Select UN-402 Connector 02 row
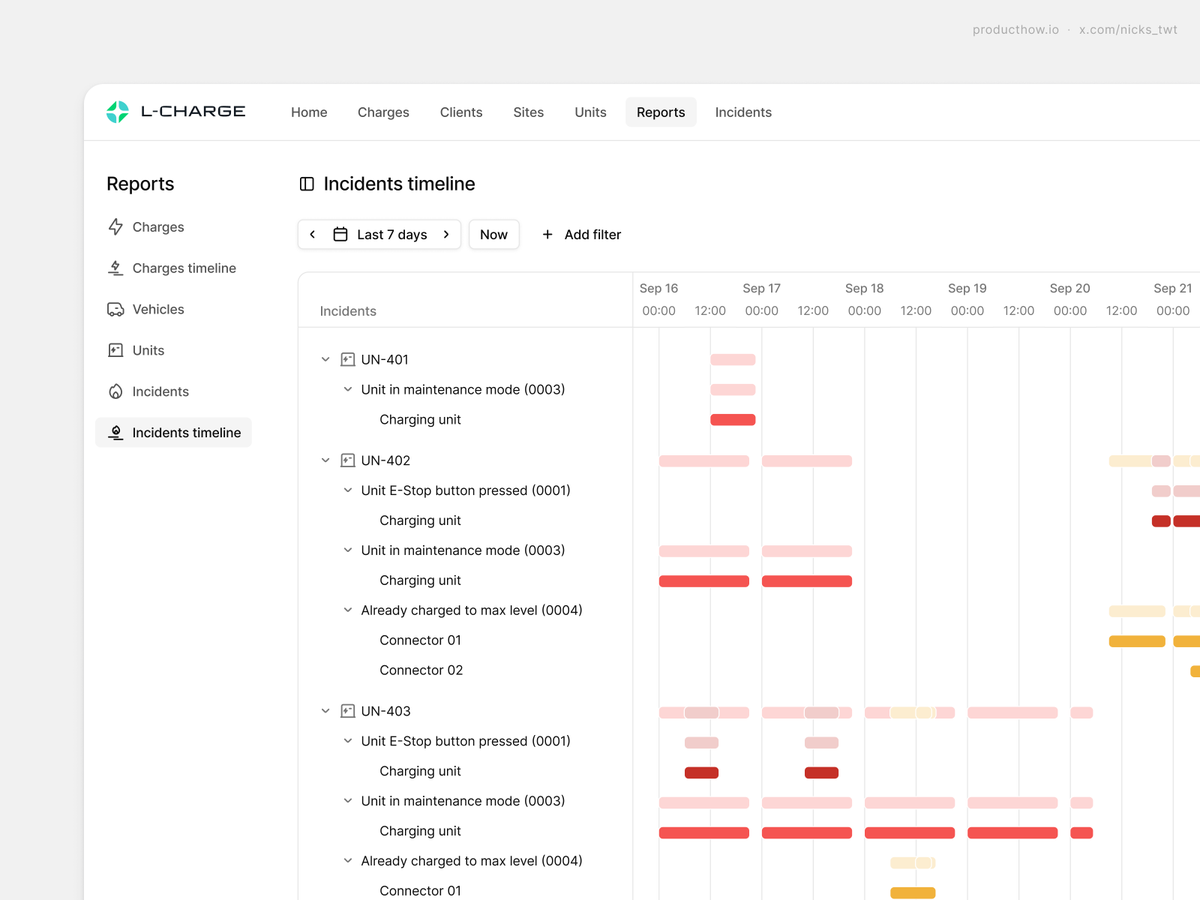Viewport: 1200px width, 900px height. coord(421,670)
